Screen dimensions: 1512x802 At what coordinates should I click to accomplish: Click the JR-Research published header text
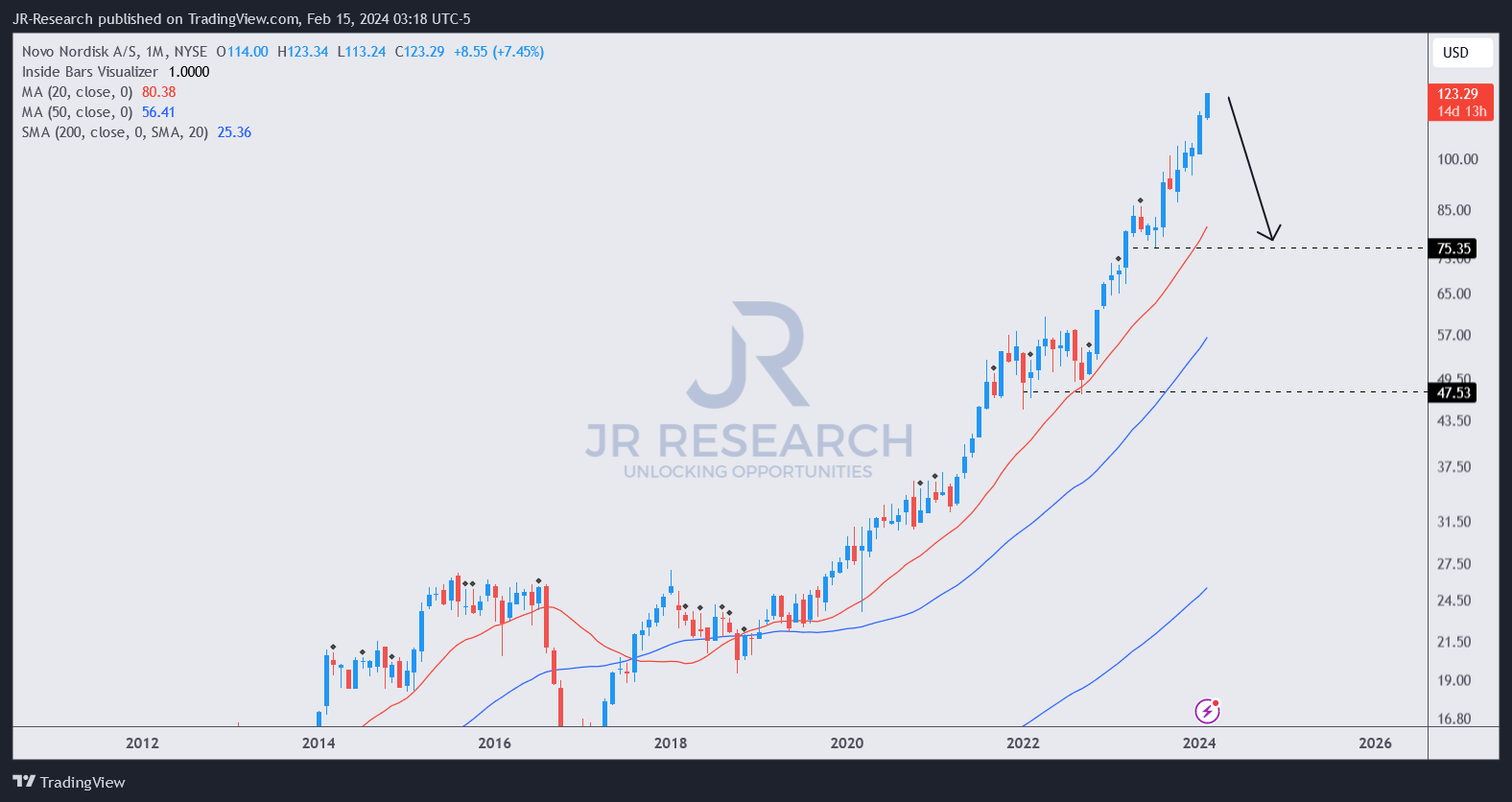tap(241, 18)
